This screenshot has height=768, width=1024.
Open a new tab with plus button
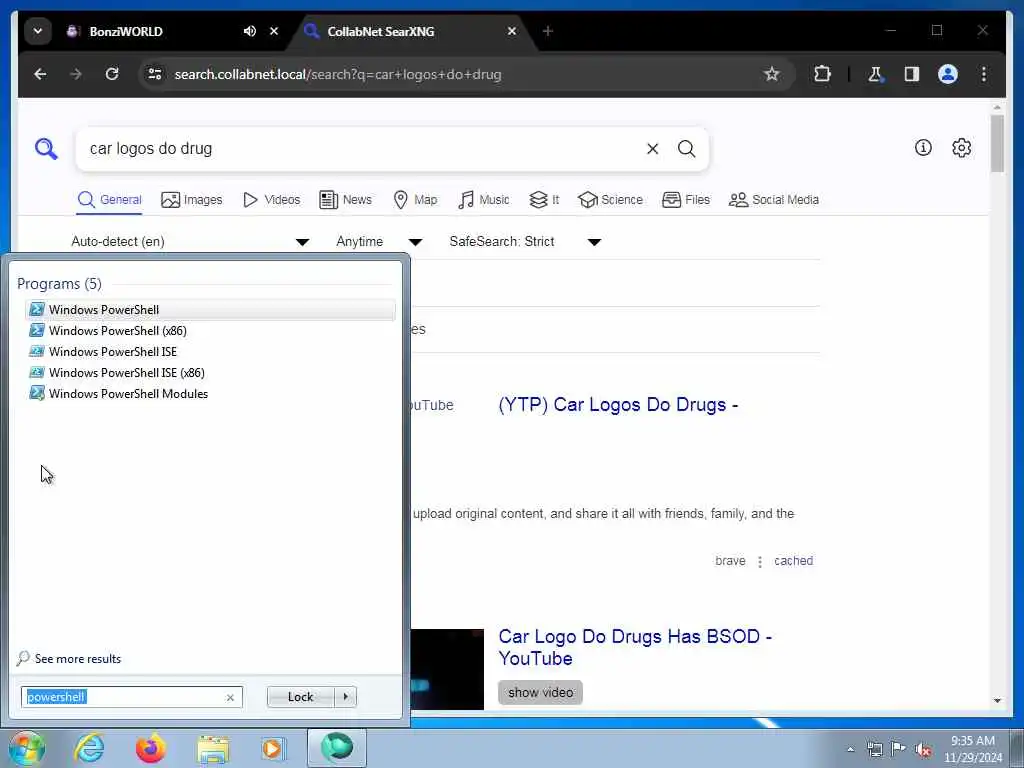click(548, 31)
